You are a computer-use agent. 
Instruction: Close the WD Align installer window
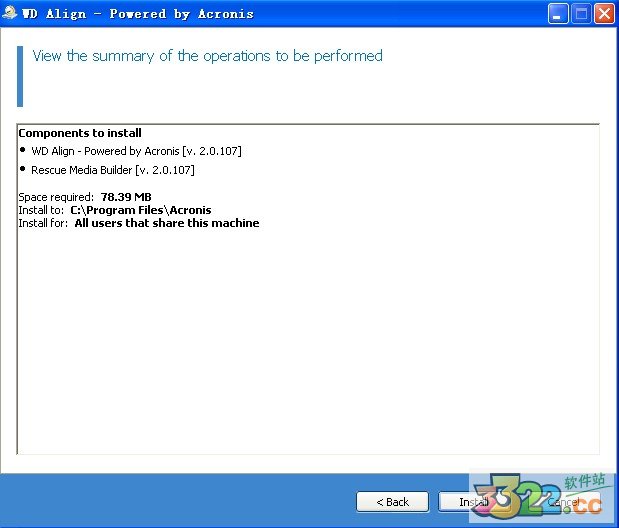tap(603, 14)
